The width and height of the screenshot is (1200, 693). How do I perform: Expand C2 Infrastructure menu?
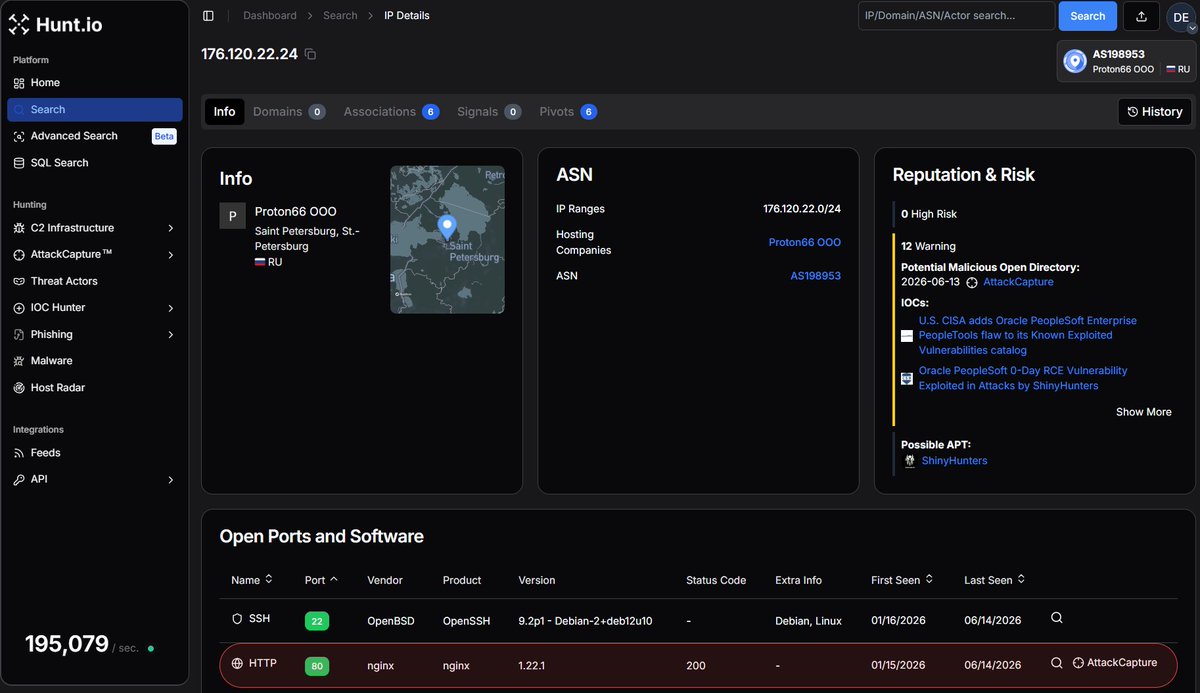pyautogui.click(x=95, y=228)
